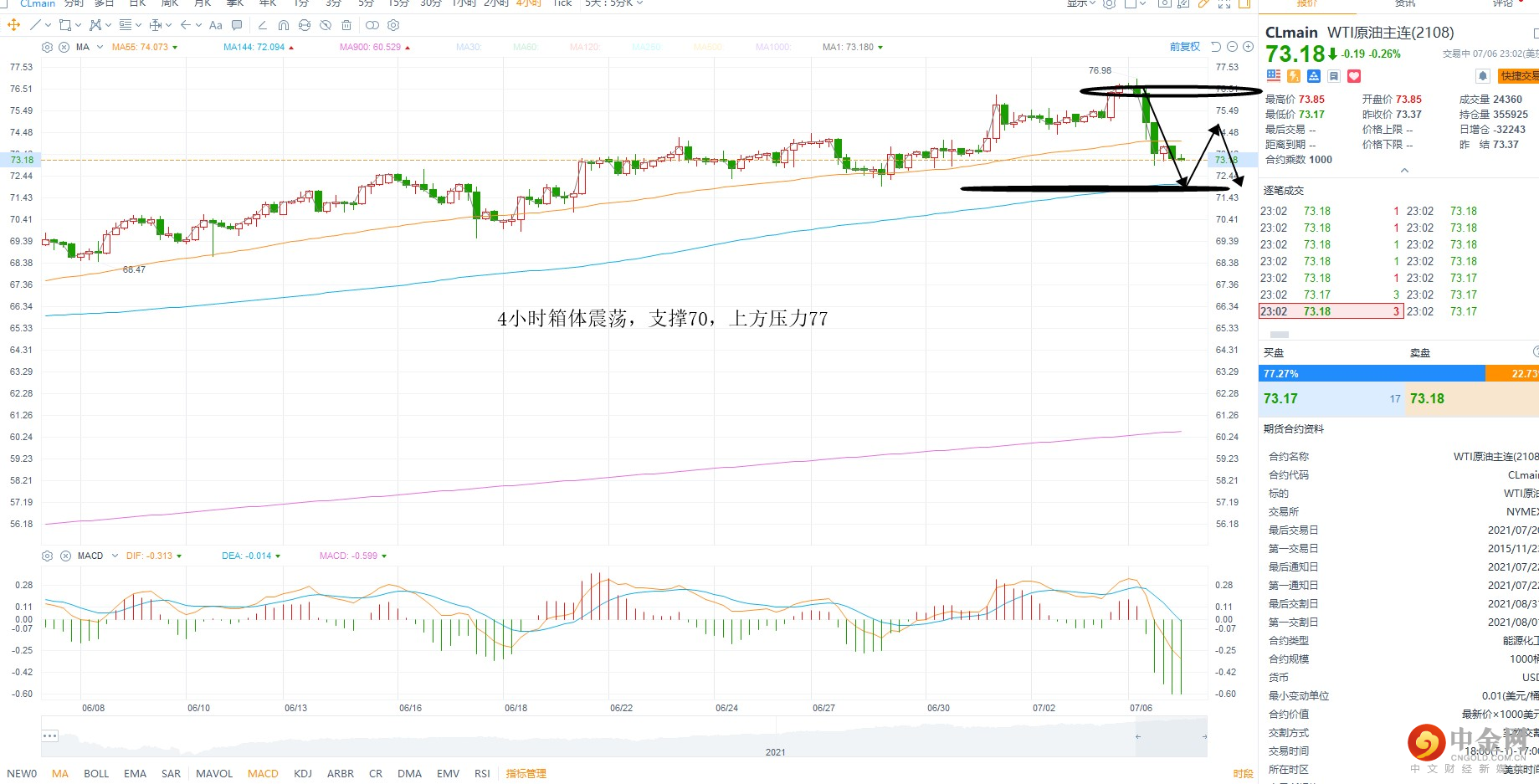Click the 快捷交易 quick trade button

coord(1518,76)
